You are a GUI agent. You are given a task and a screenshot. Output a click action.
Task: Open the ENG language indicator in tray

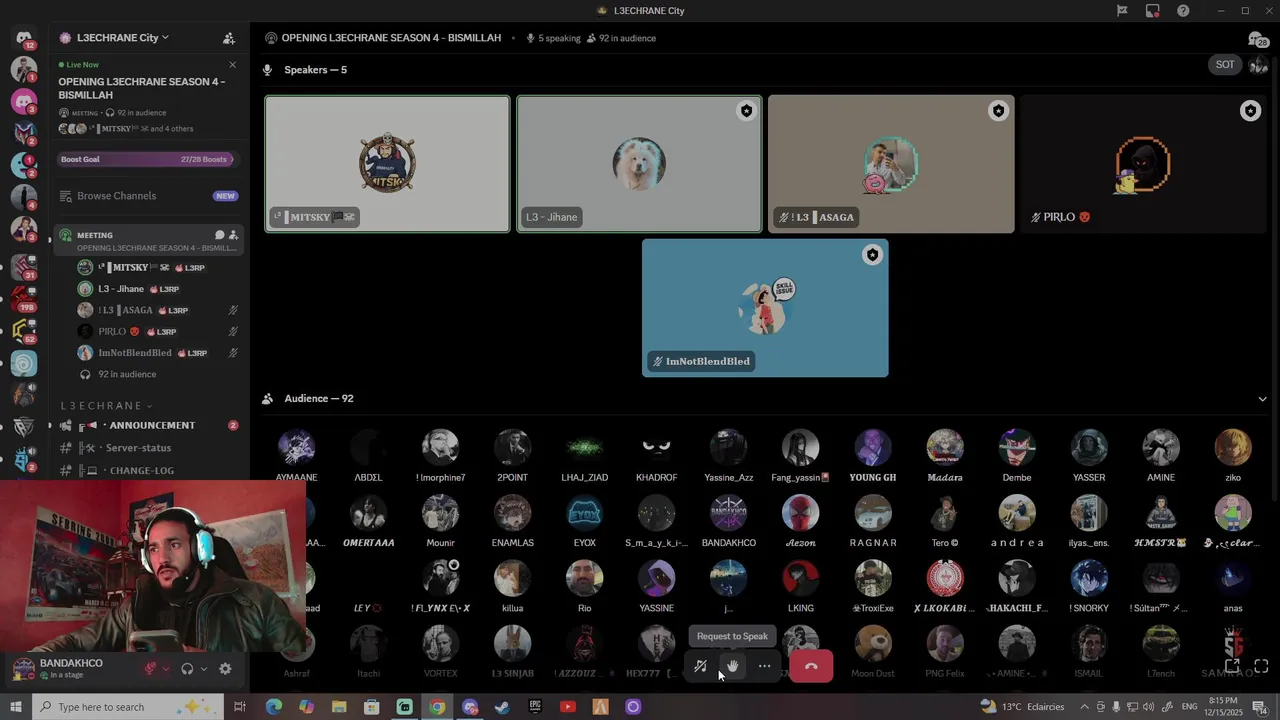(1189, 707)
